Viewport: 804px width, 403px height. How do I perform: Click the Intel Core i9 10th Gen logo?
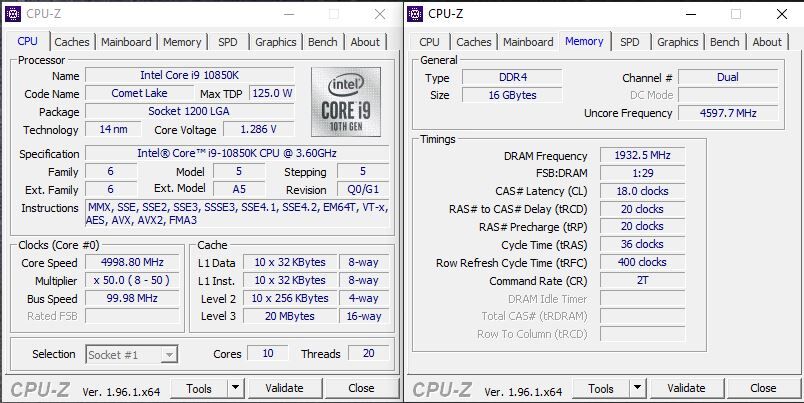tap(346, 102)
